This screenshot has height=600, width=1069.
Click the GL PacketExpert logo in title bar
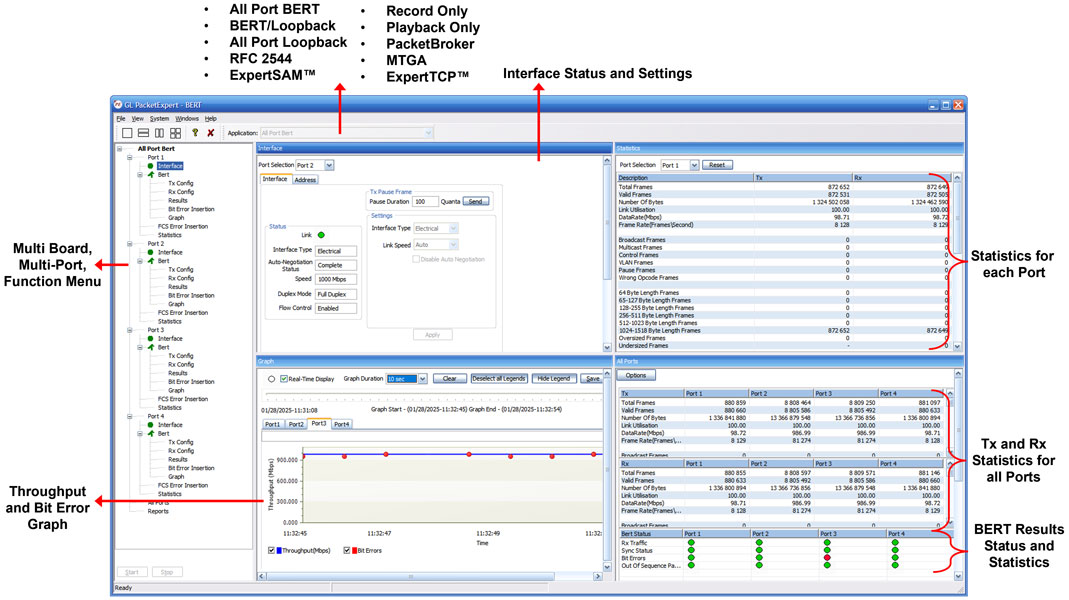(117, 105)
